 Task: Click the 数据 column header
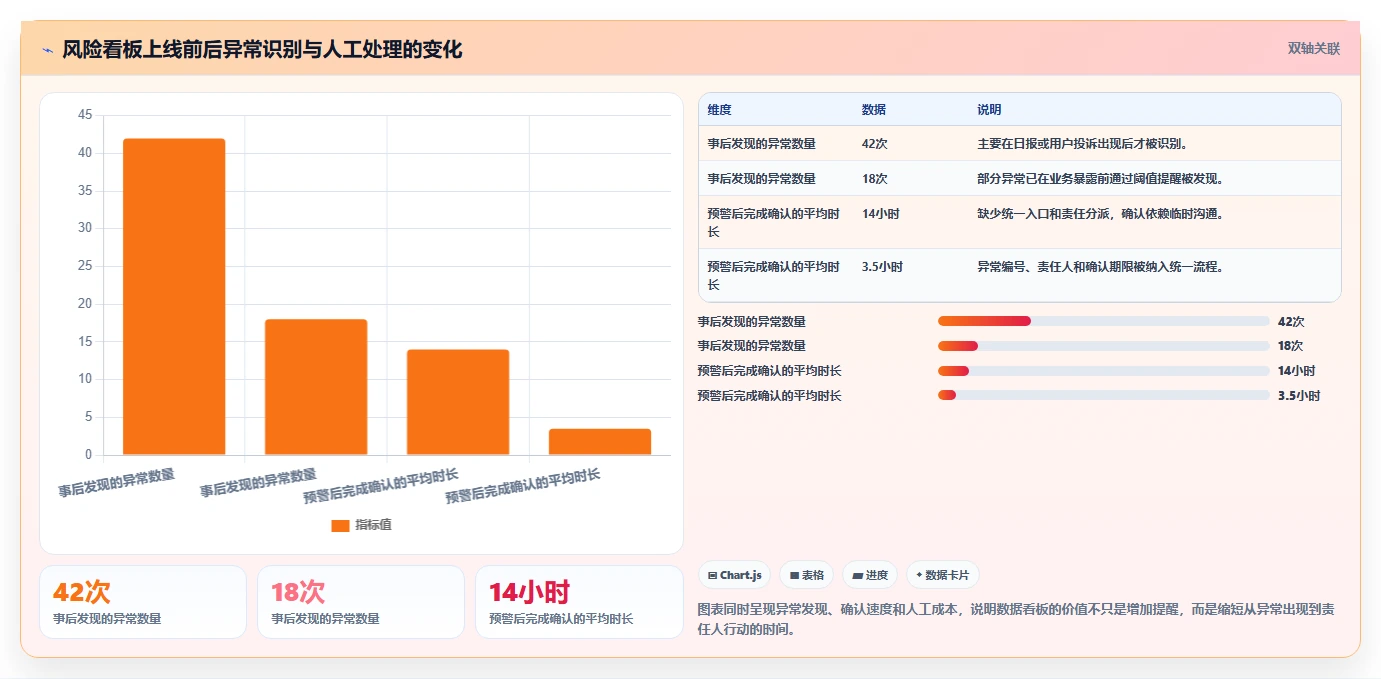873,110
